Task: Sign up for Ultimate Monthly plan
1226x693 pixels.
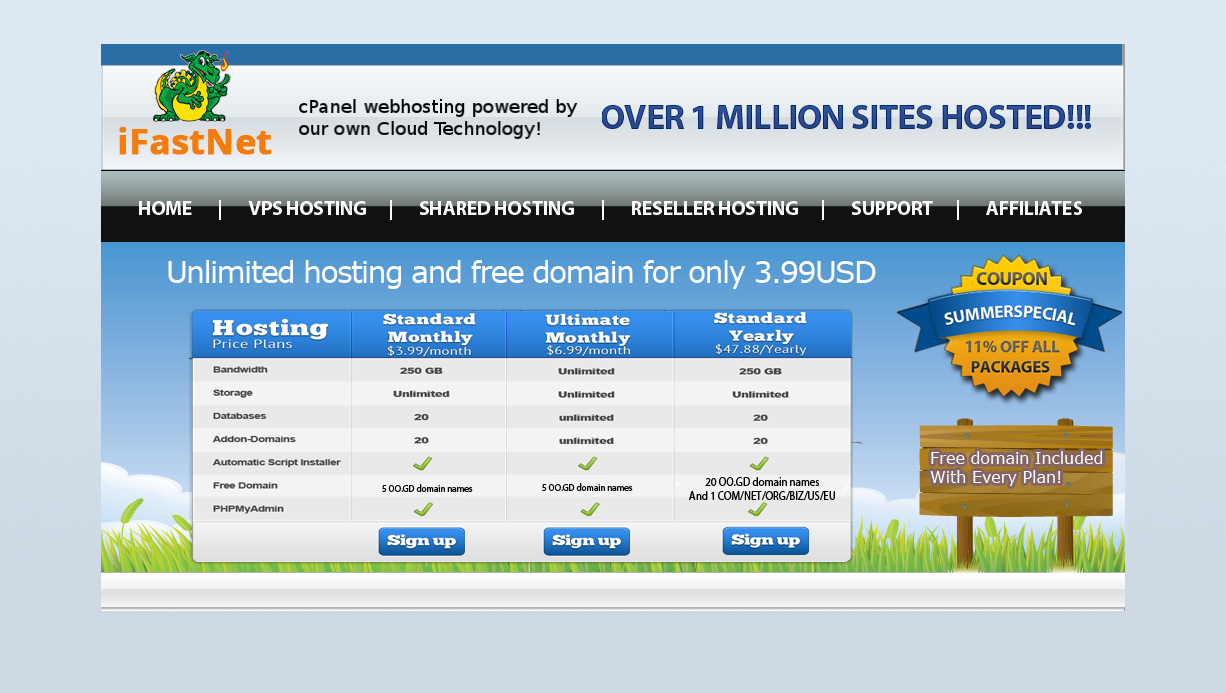Action: pos(586,541)
